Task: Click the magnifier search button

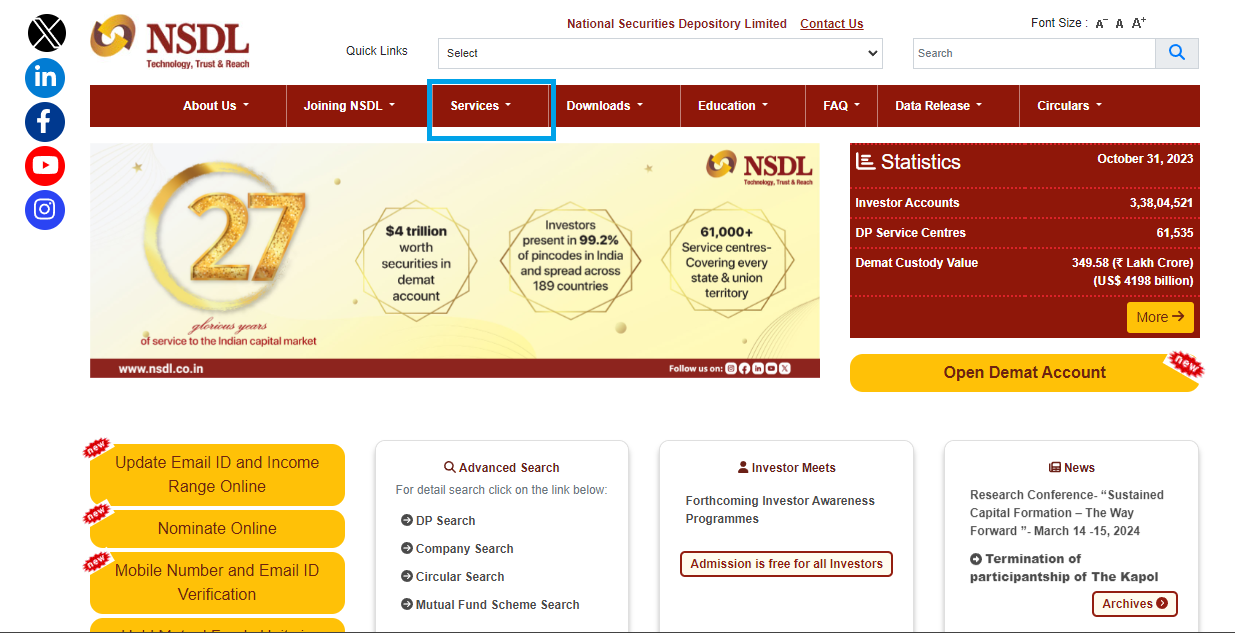Action: click(x=1176, y=53)
